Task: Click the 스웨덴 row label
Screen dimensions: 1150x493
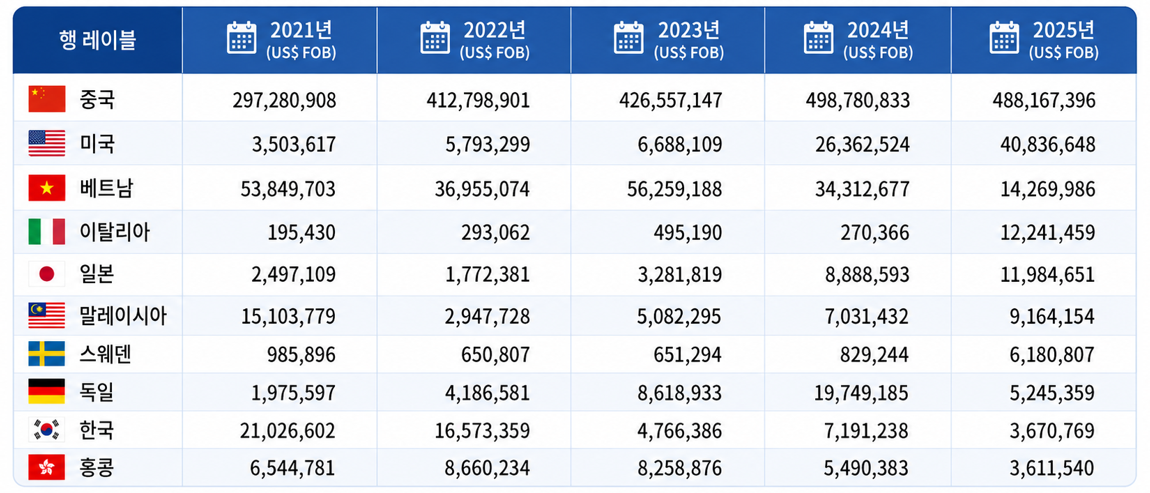Action: [x=106, y=355]
